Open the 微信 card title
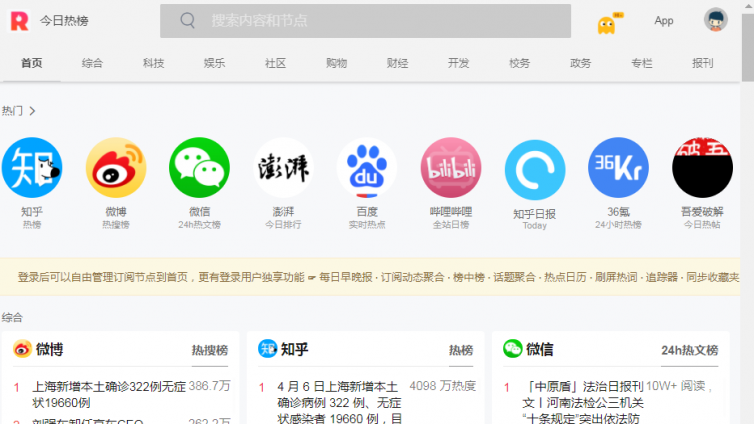Image resolution: width=754 pixels, height=424 pixels. (540, 349)
